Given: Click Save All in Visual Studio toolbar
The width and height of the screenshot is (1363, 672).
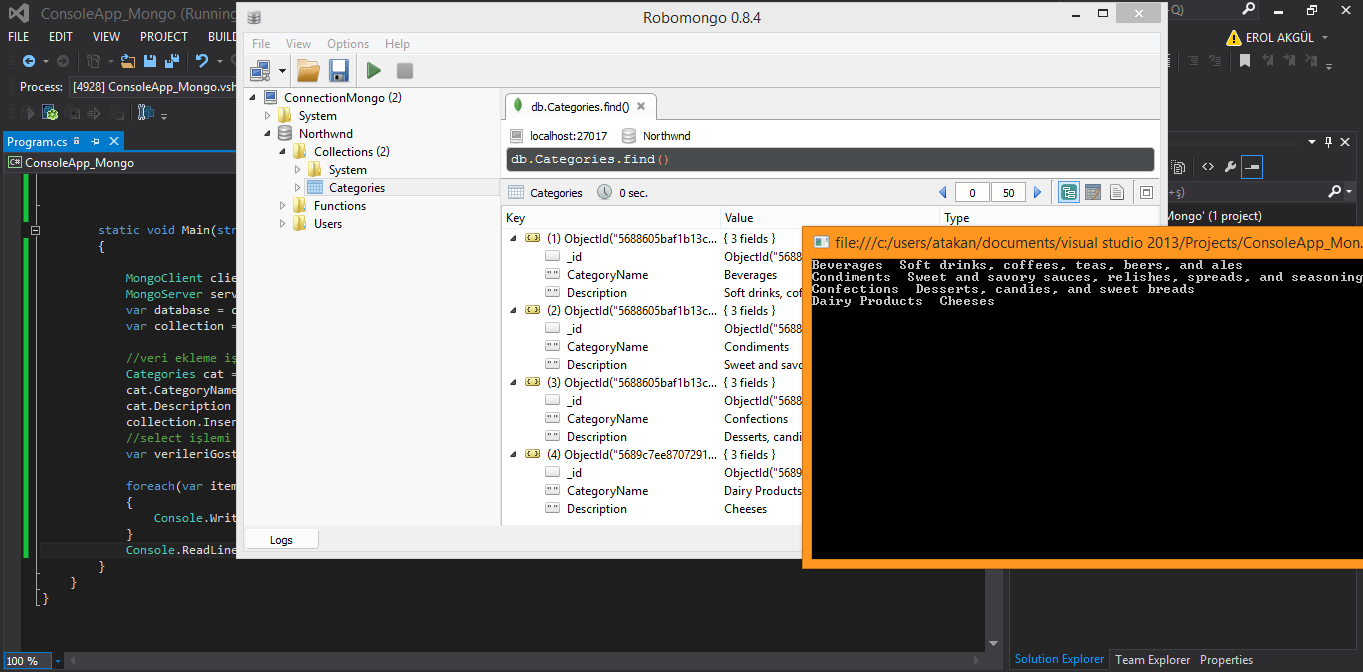Looking at the screenshot, I should pos(171,61).
